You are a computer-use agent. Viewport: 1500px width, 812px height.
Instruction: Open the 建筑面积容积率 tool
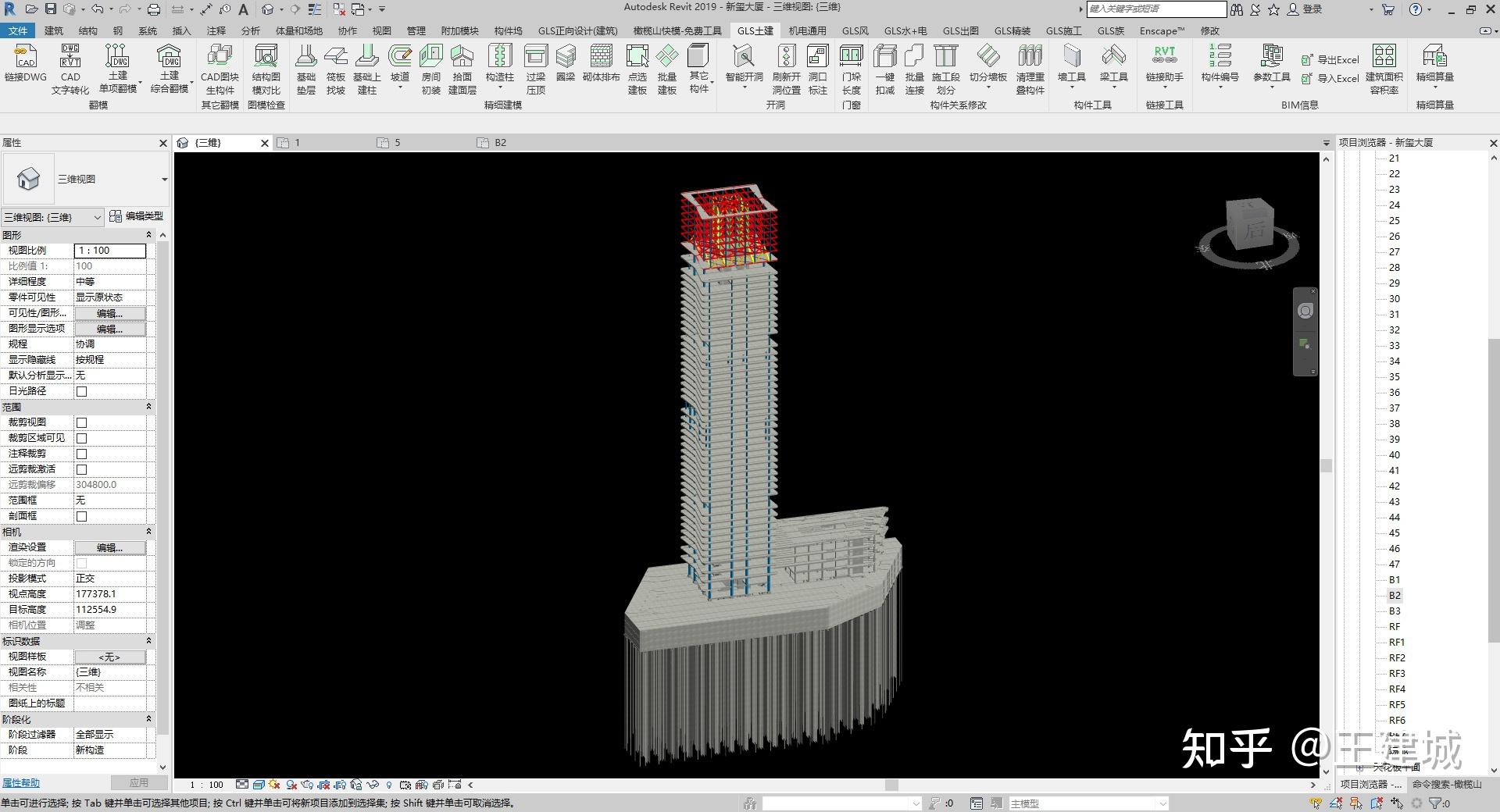[x=1384, y=69]
